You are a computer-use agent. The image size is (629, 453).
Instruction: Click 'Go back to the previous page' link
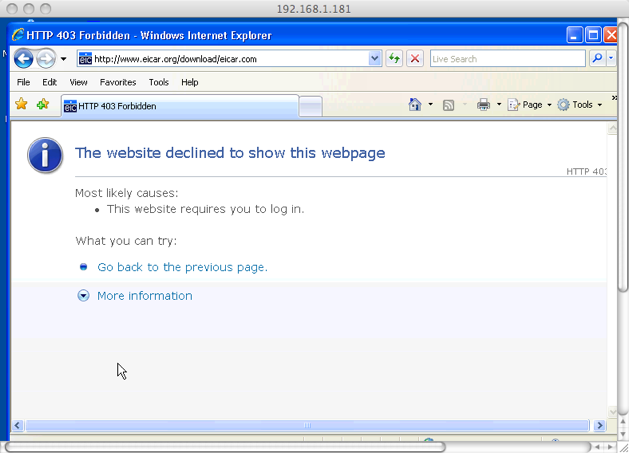[183, 267]
